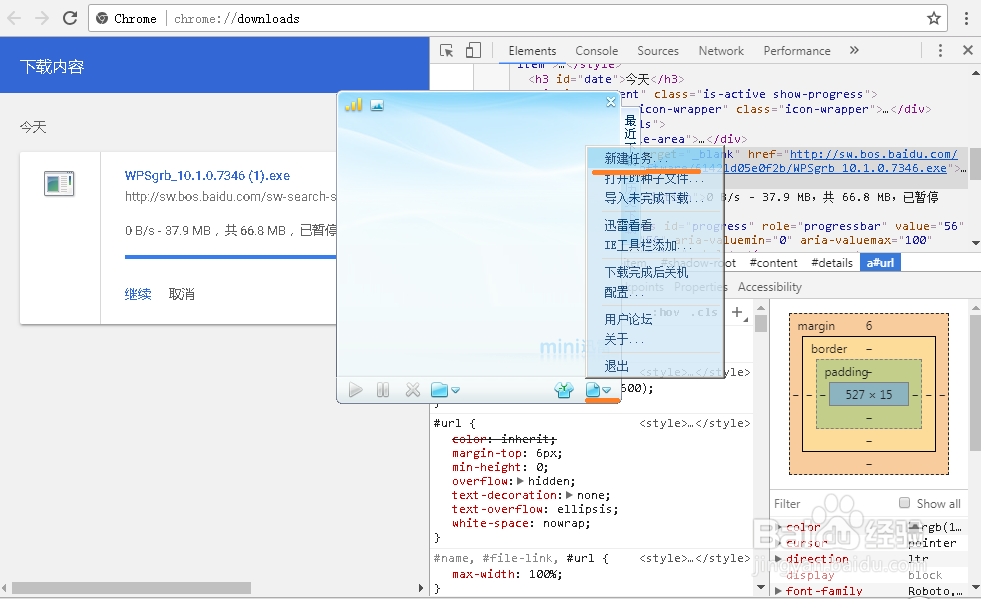The width and height of the screenshot is (981, 599).
Task: Click 继续 to resume the download
Action: coord(138,294)
